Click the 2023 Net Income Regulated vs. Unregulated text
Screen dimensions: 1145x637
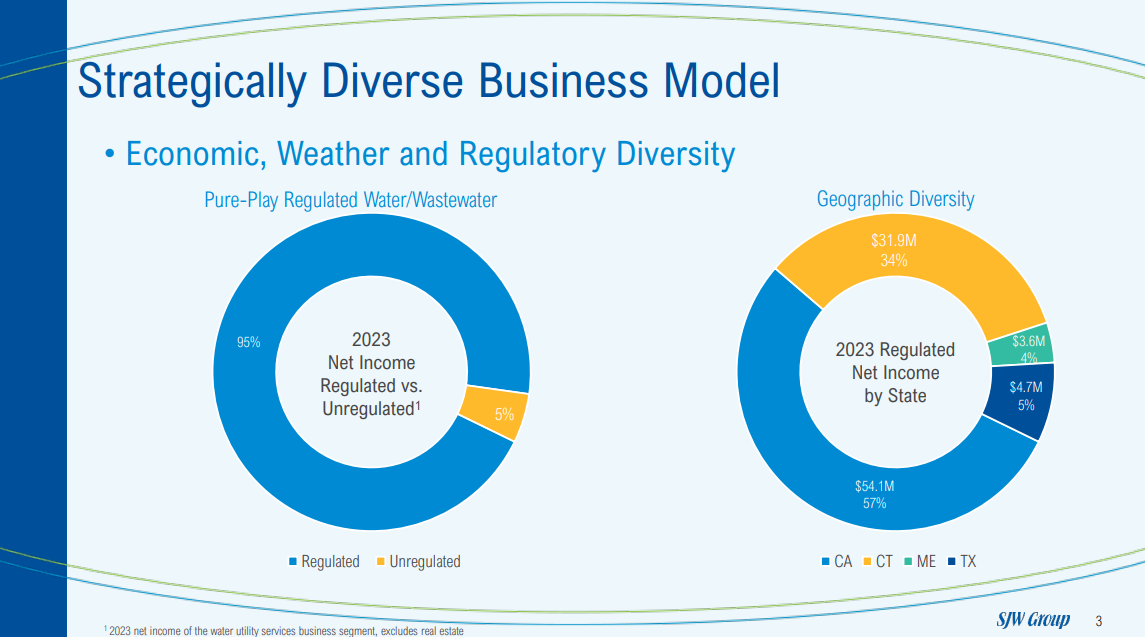371,374
